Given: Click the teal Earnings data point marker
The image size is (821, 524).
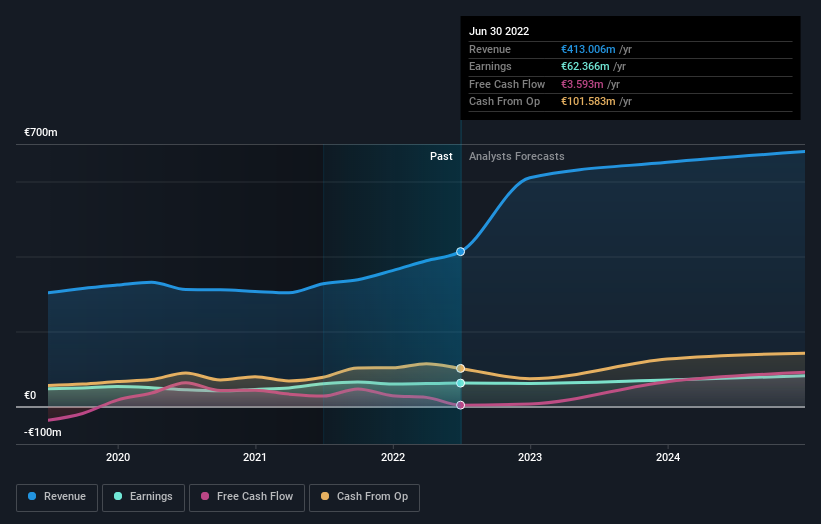Looking at the screenshot, I should click(460, 383).
